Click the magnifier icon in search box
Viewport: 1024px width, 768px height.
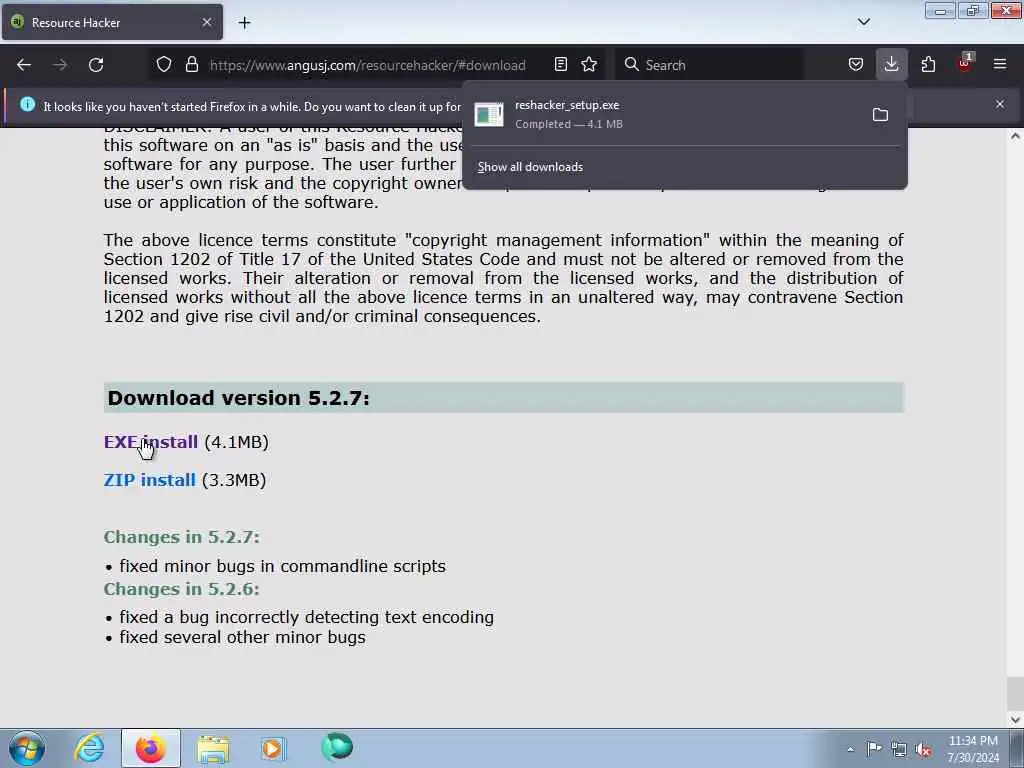point(632,65)
